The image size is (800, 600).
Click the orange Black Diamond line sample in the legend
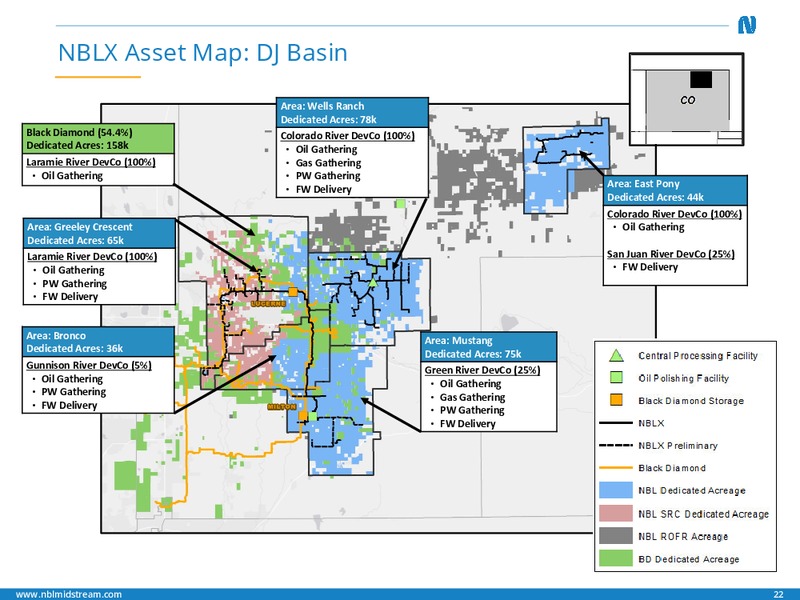(616, 468)
